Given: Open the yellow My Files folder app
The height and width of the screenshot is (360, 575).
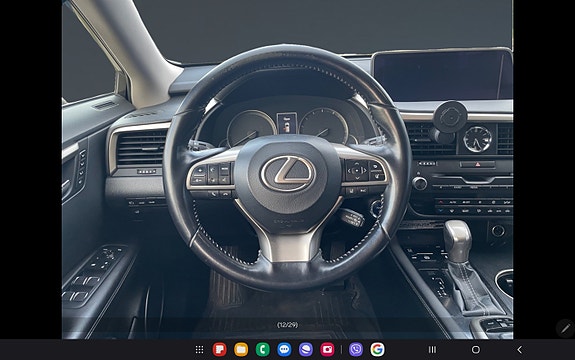Looking at the screenshot, I should [241, 350].
